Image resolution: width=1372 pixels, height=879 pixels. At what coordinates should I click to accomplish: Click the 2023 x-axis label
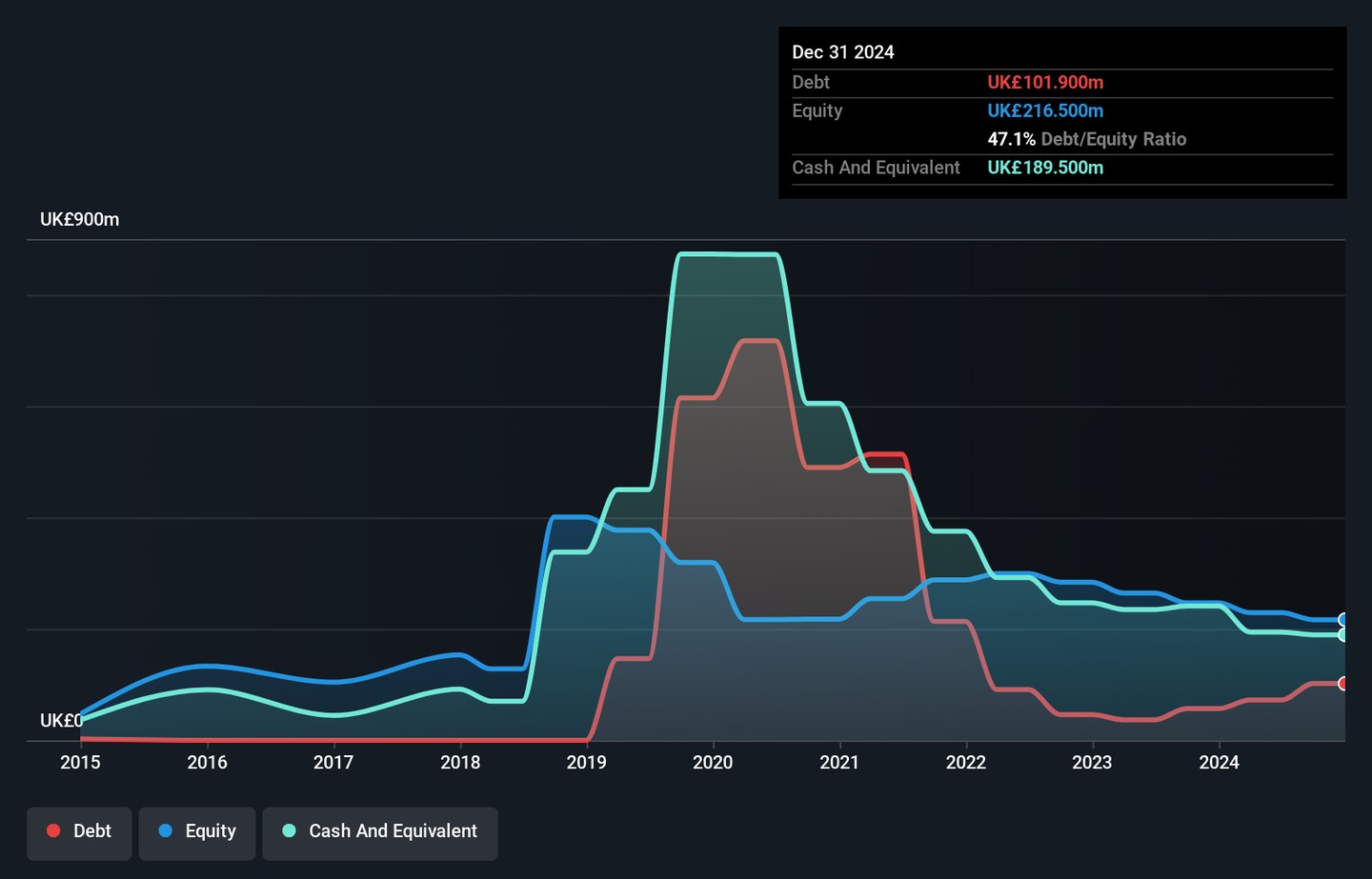[1092, 763]
